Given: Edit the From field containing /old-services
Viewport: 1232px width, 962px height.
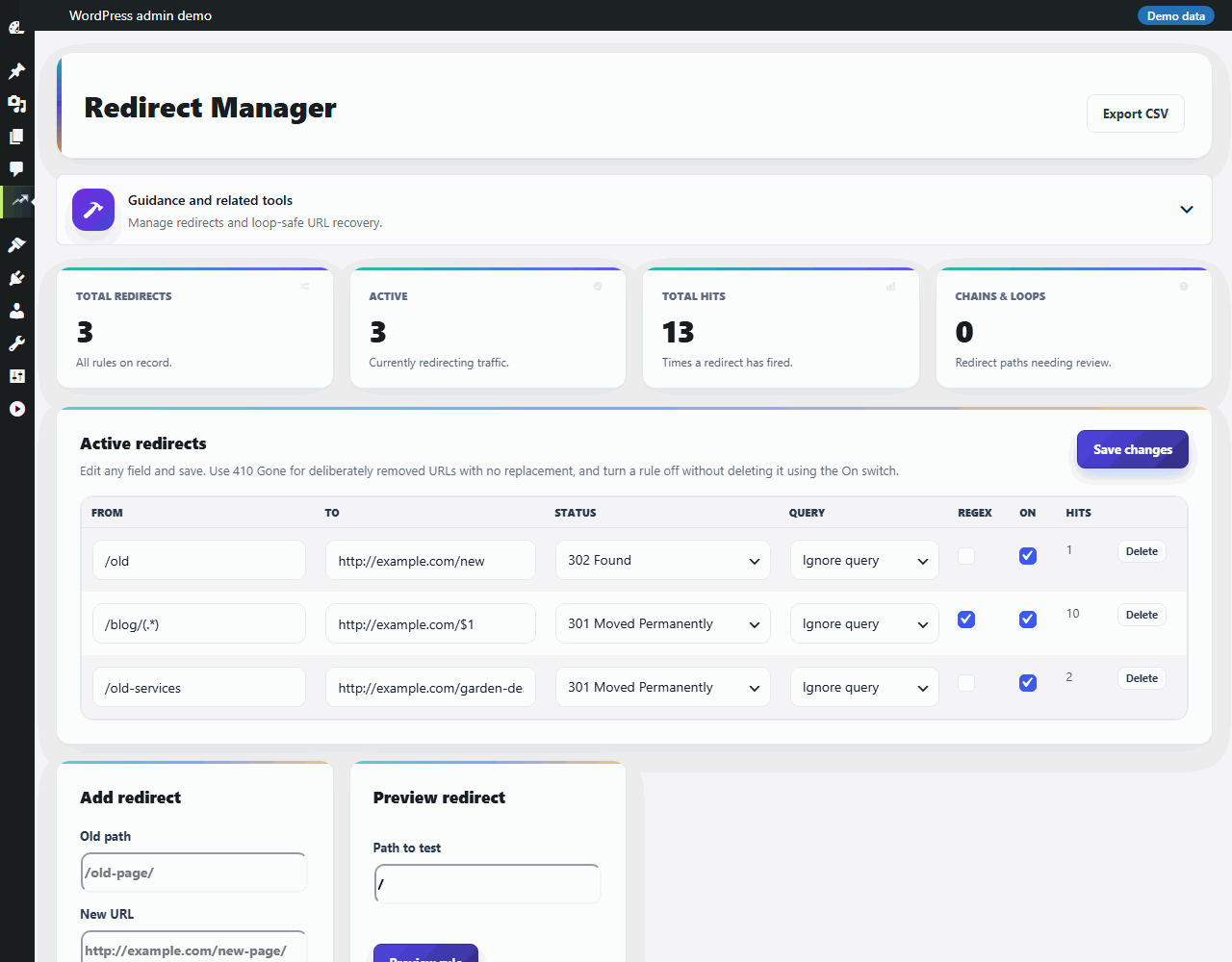Looking at the screenshot, I should (x=199, y=687).
